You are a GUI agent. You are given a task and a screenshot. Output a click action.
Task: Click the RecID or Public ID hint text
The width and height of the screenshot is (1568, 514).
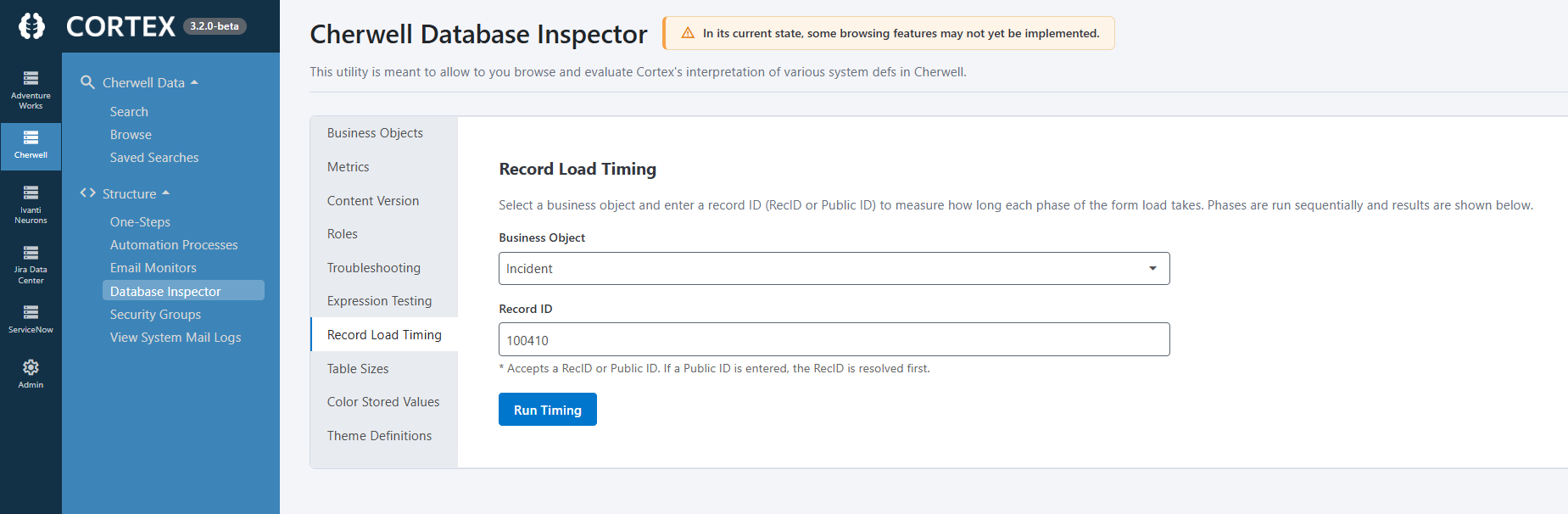pos(714,368)
